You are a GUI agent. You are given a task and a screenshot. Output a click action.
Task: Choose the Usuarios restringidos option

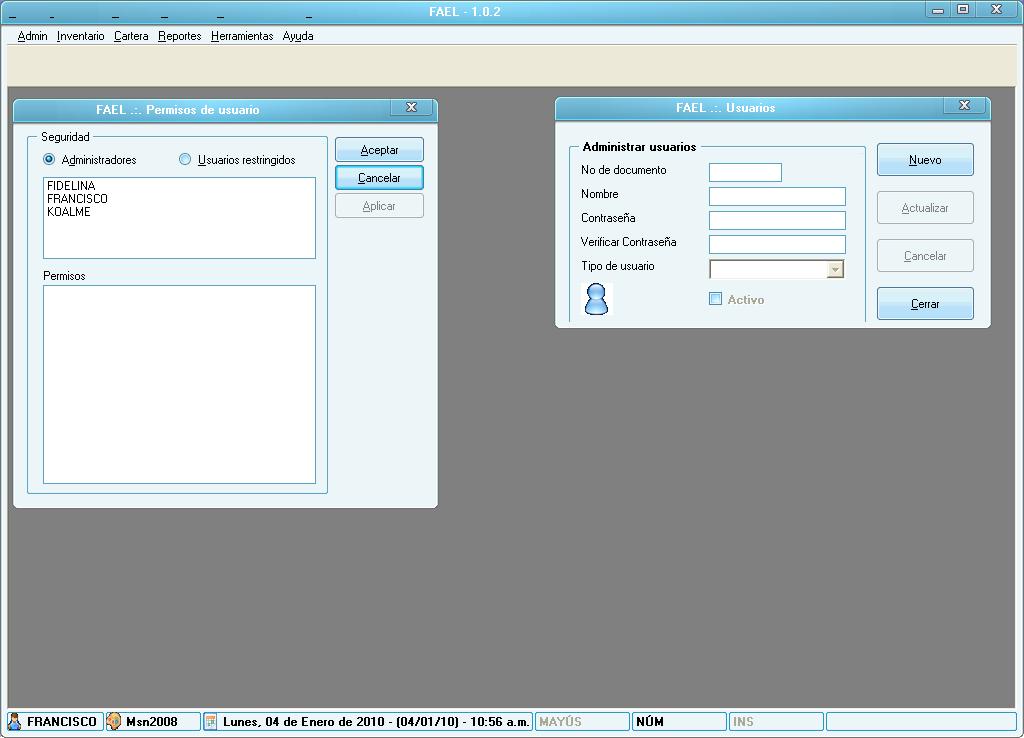click(x=185, y=159)
